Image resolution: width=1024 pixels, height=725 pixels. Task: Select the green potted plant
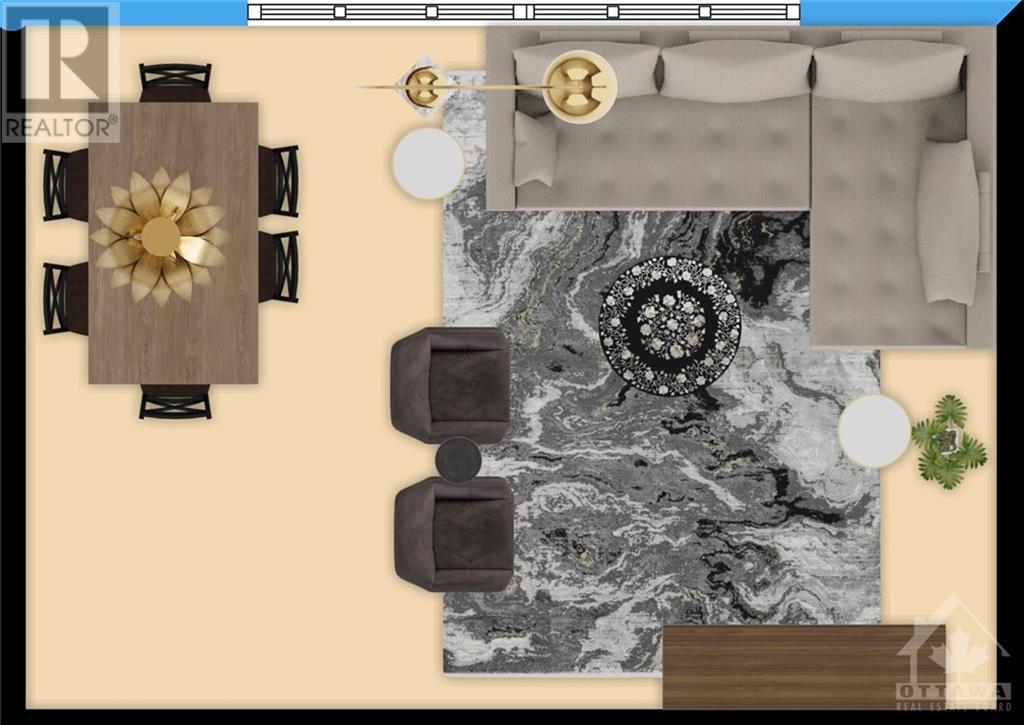click(948, 441)
